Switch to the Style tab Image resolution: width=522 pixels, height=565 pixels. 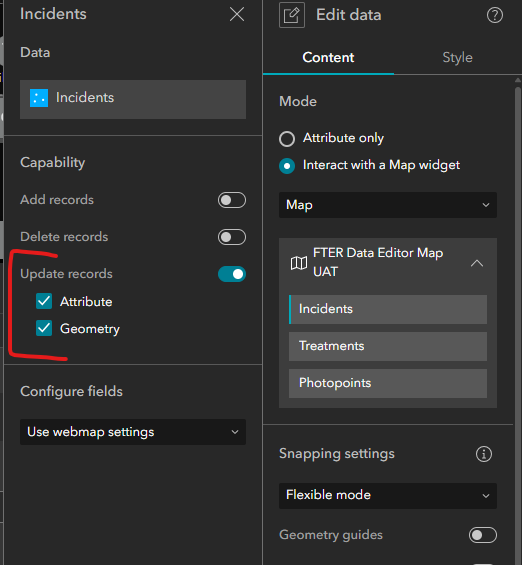pyautogui.click(x=457, y=58)
